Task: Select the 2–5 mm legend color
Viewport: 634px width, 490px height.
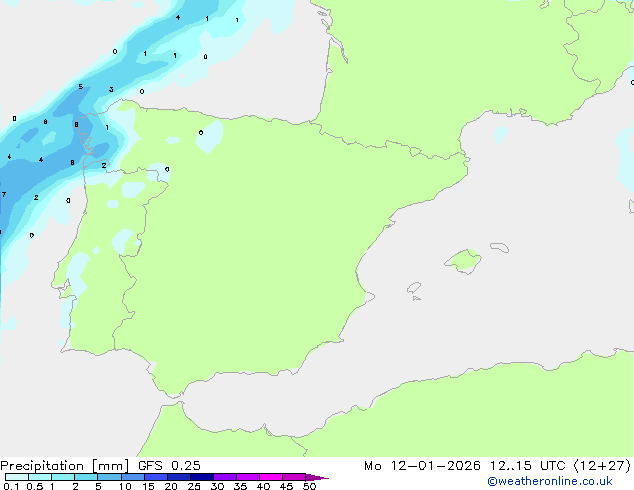Action: [86, 477]
